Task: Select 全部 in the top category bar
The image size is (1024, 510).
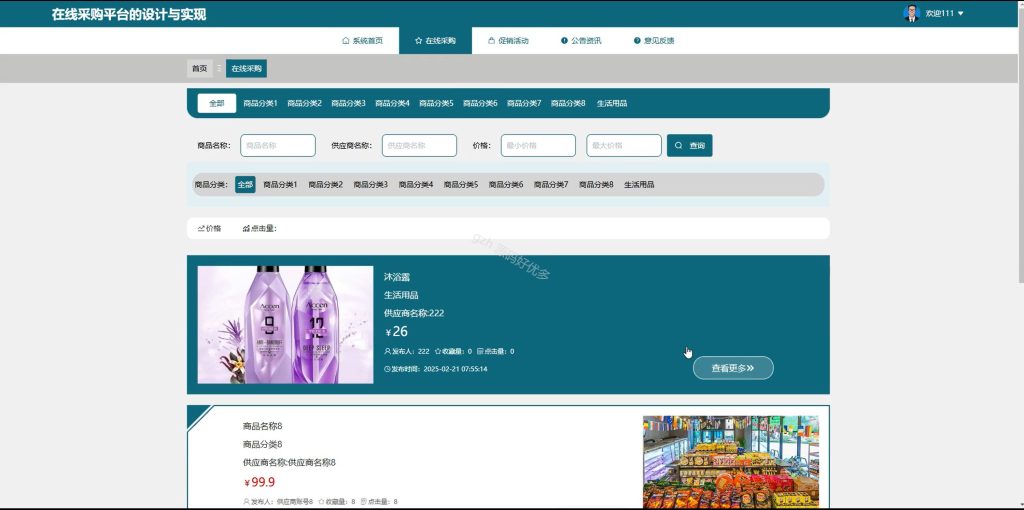Action: (217, 103)
